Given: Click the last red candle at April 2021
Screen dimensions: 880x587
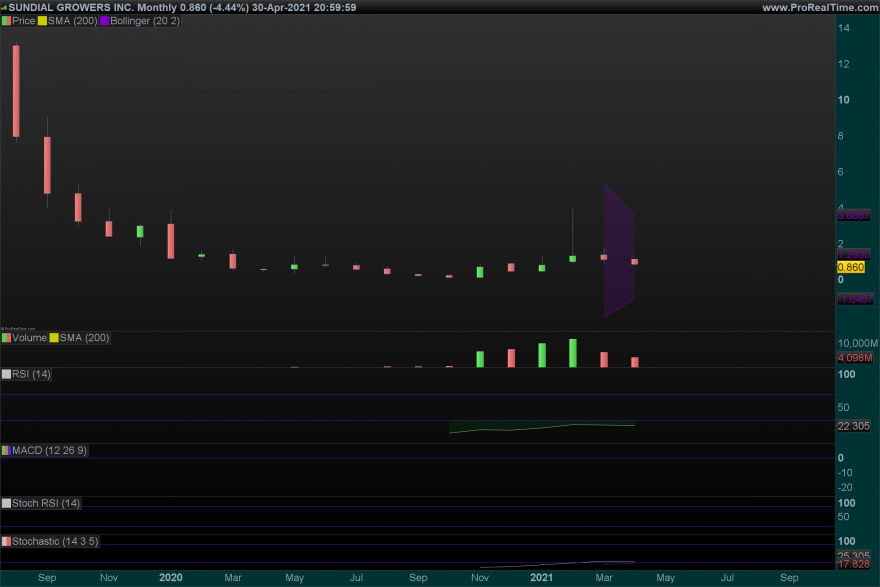Looking at the screenshot, I should [x=635, y=262].
